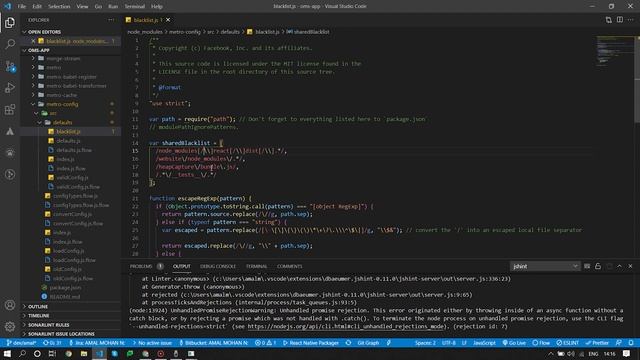Switch to the Debug Console tab
Viewport: 640px width, 360px height.
click(218, 266)
